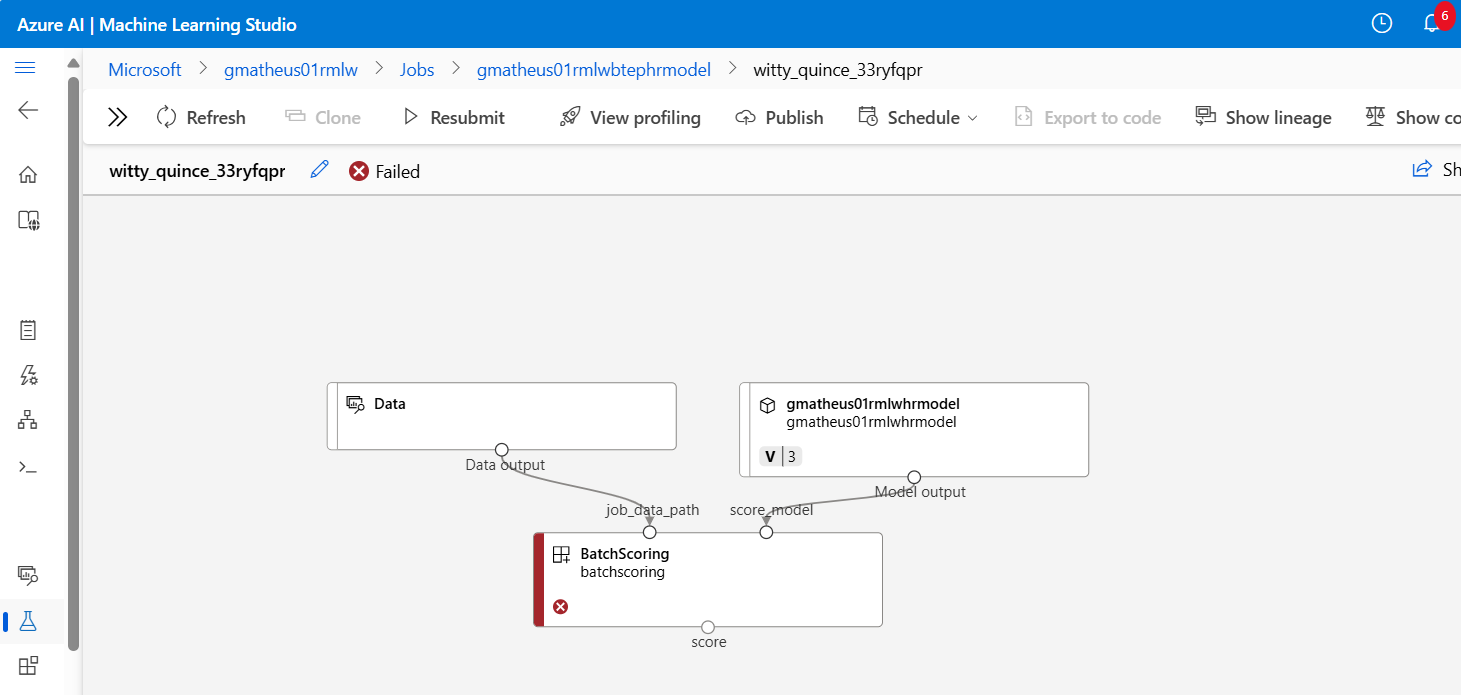Open gmatheus01rmlwbtephrmodel breadcrumb
Viewport: 1461px width, 695px height.
(x=594, y=70)
